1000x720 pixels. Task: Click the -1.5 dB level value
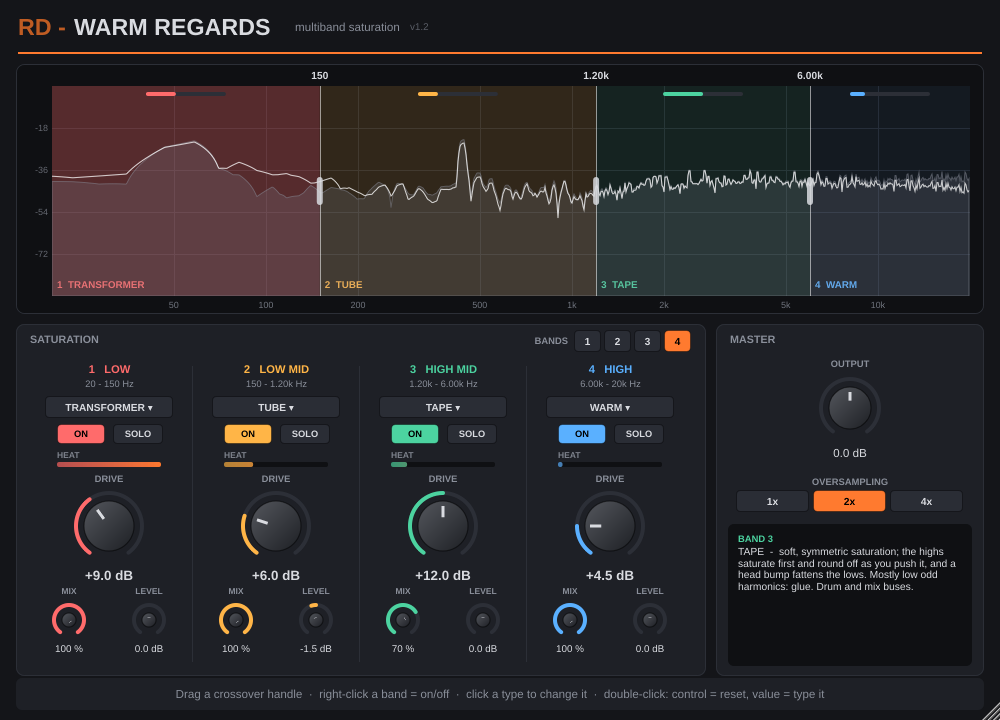pos(316,649)
